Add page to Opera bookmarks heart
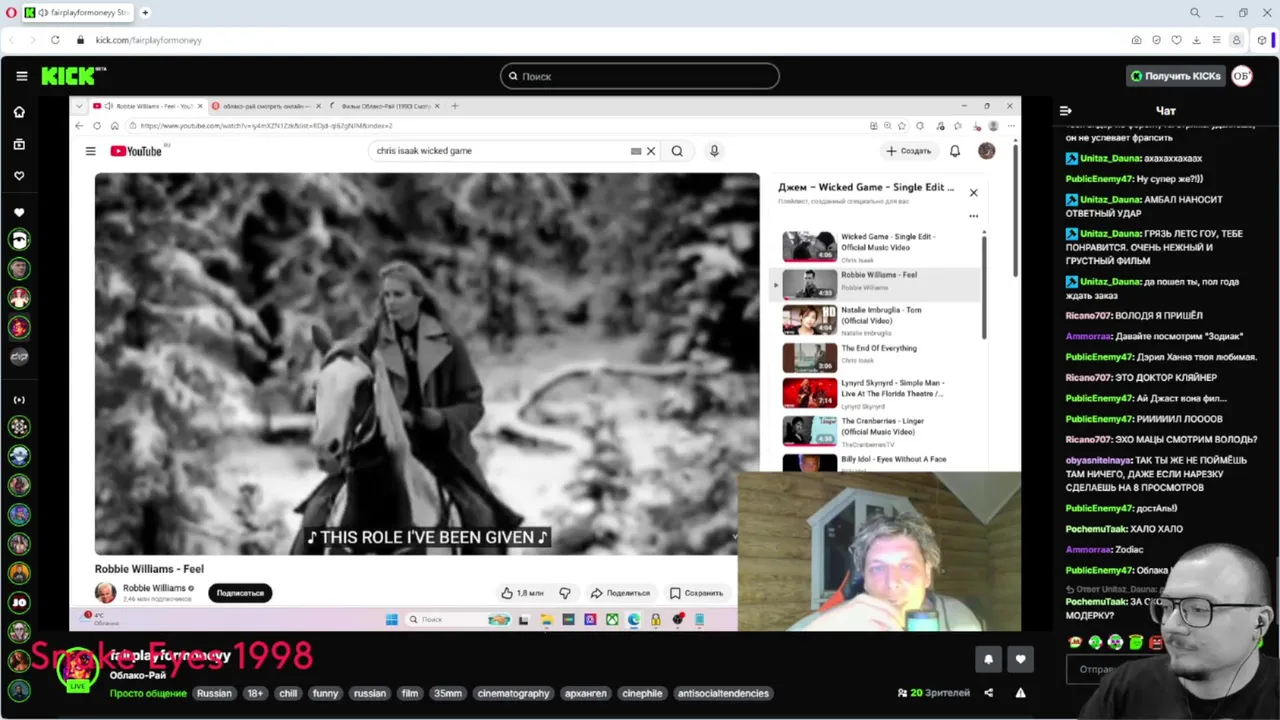Image resolution: width=1280 pixels, height=720 pixels. pos(1176,40)
